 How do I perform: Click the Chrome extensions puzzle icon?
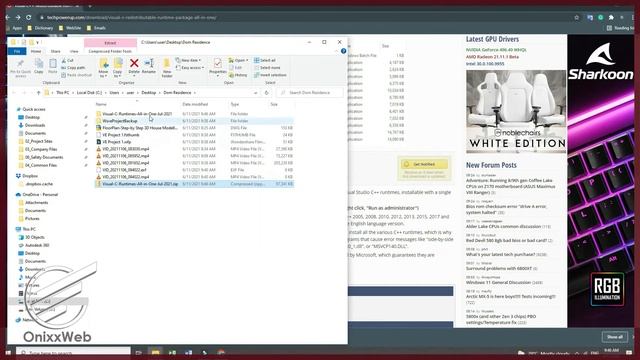coord(611,18)
